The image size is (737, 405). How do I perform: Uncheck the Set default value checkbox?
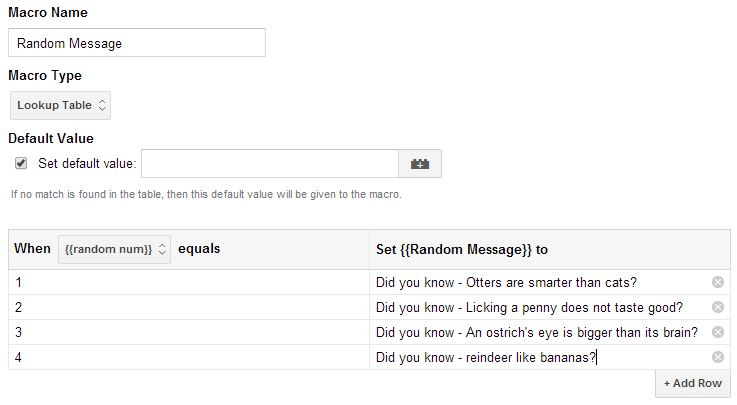(x=21, y=164)
